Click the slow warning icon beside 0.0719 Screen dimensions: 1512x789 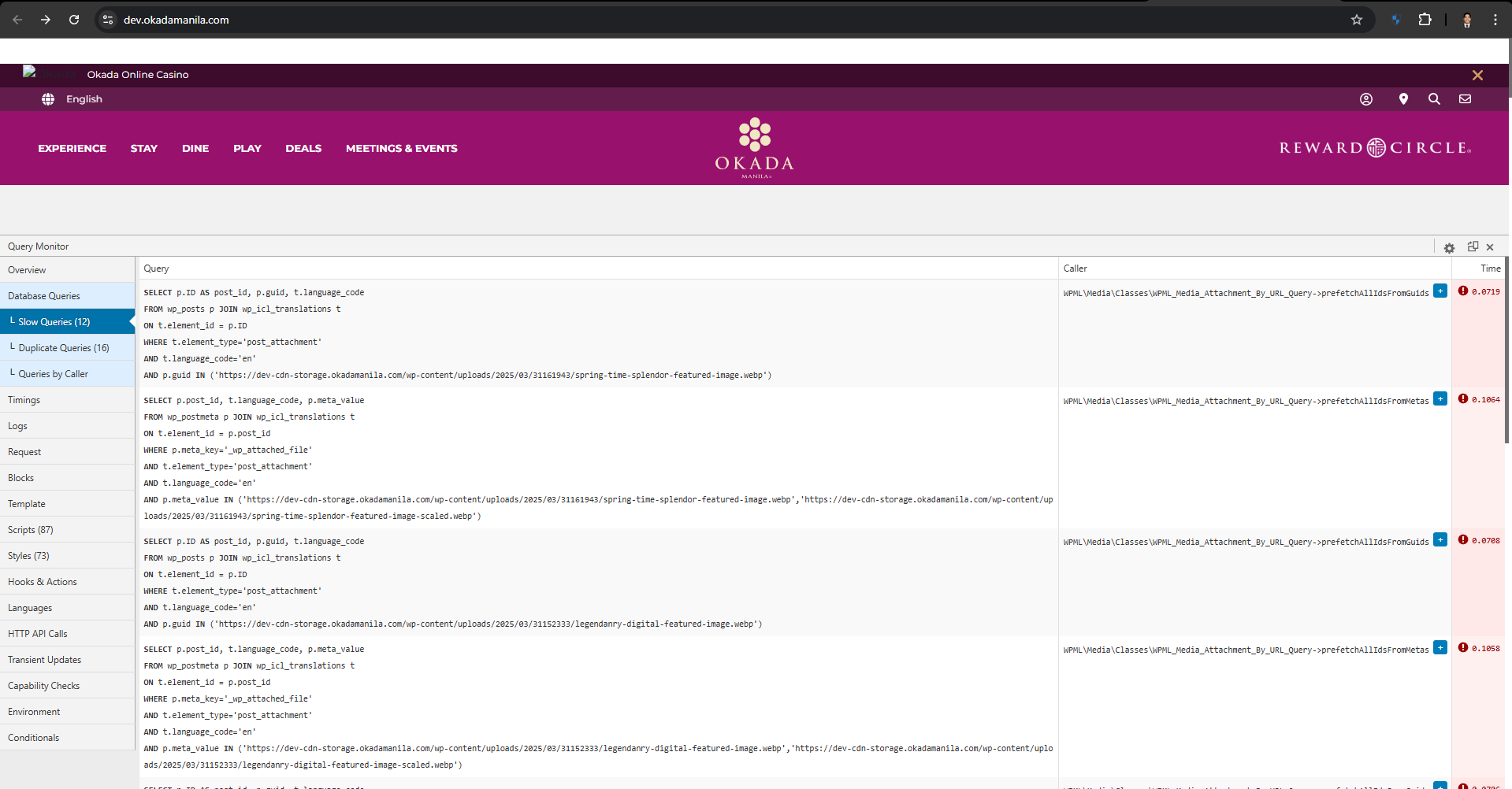pyautogui.click(x=1463, y=291)
